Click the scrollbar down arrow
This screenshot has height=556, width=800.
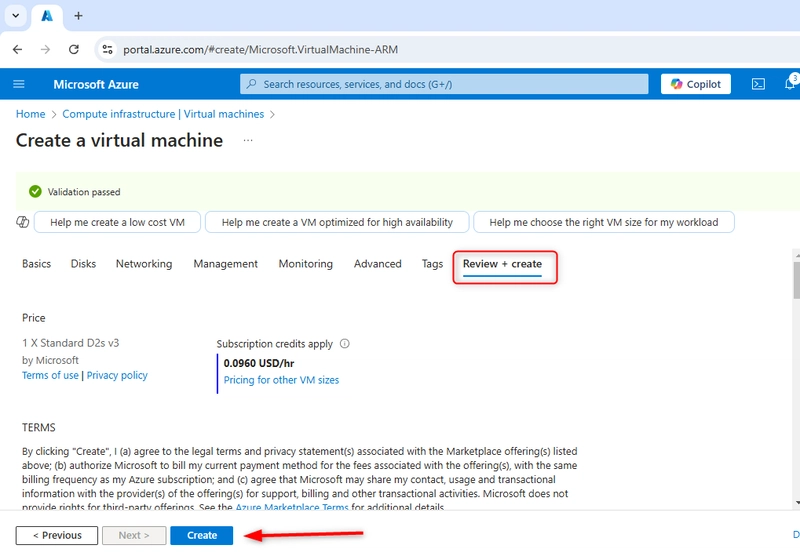[x=796, y=502]
